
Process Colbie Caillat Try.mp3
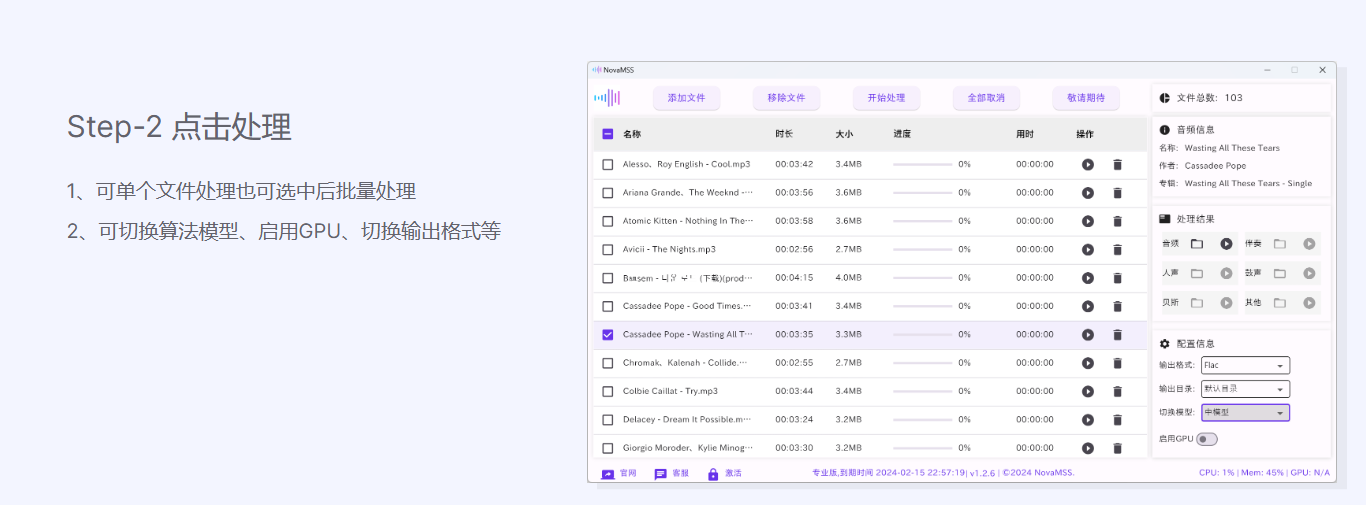[x=1087, y=391]
